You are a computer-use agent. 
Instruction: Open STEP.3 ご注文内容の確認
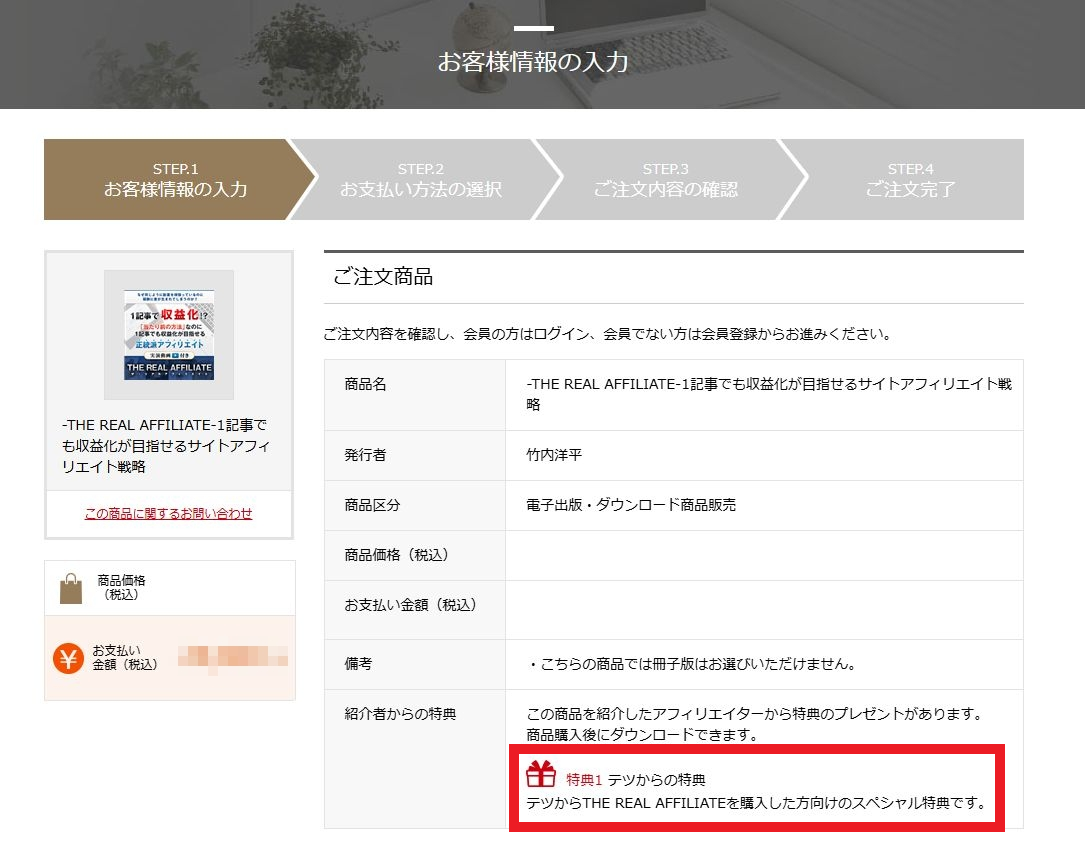point(665,178)
